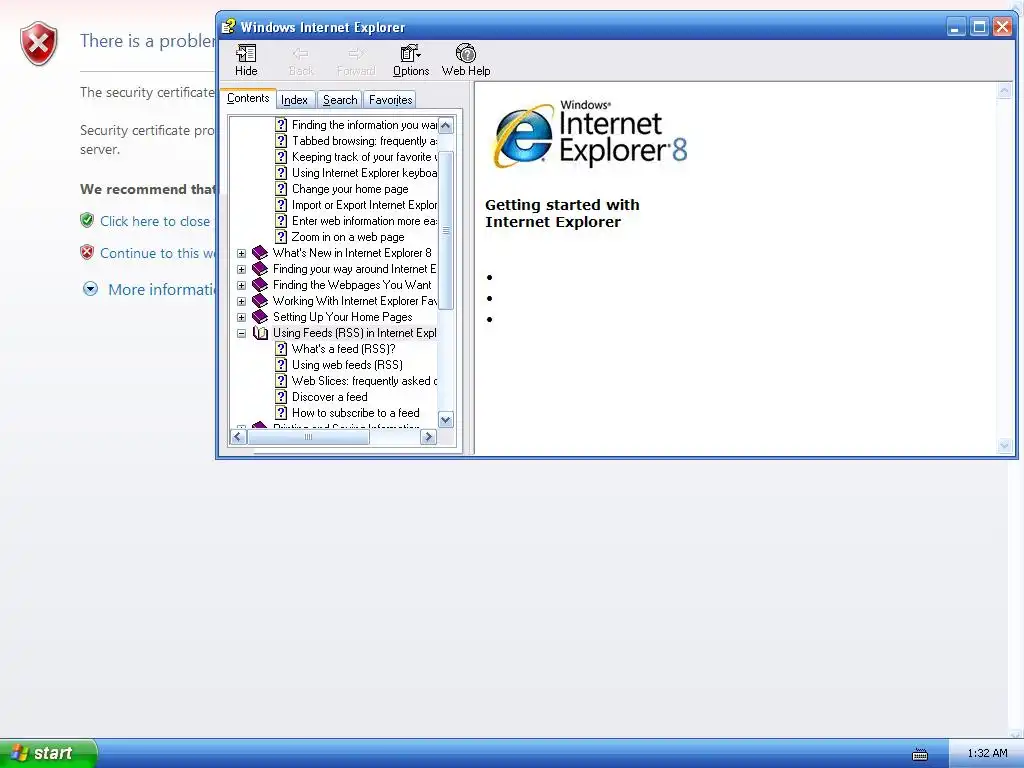Click the contents tree scroll up arrow
The width and height of the screenshot is (1024, 768).
click(x=446, y=125)
